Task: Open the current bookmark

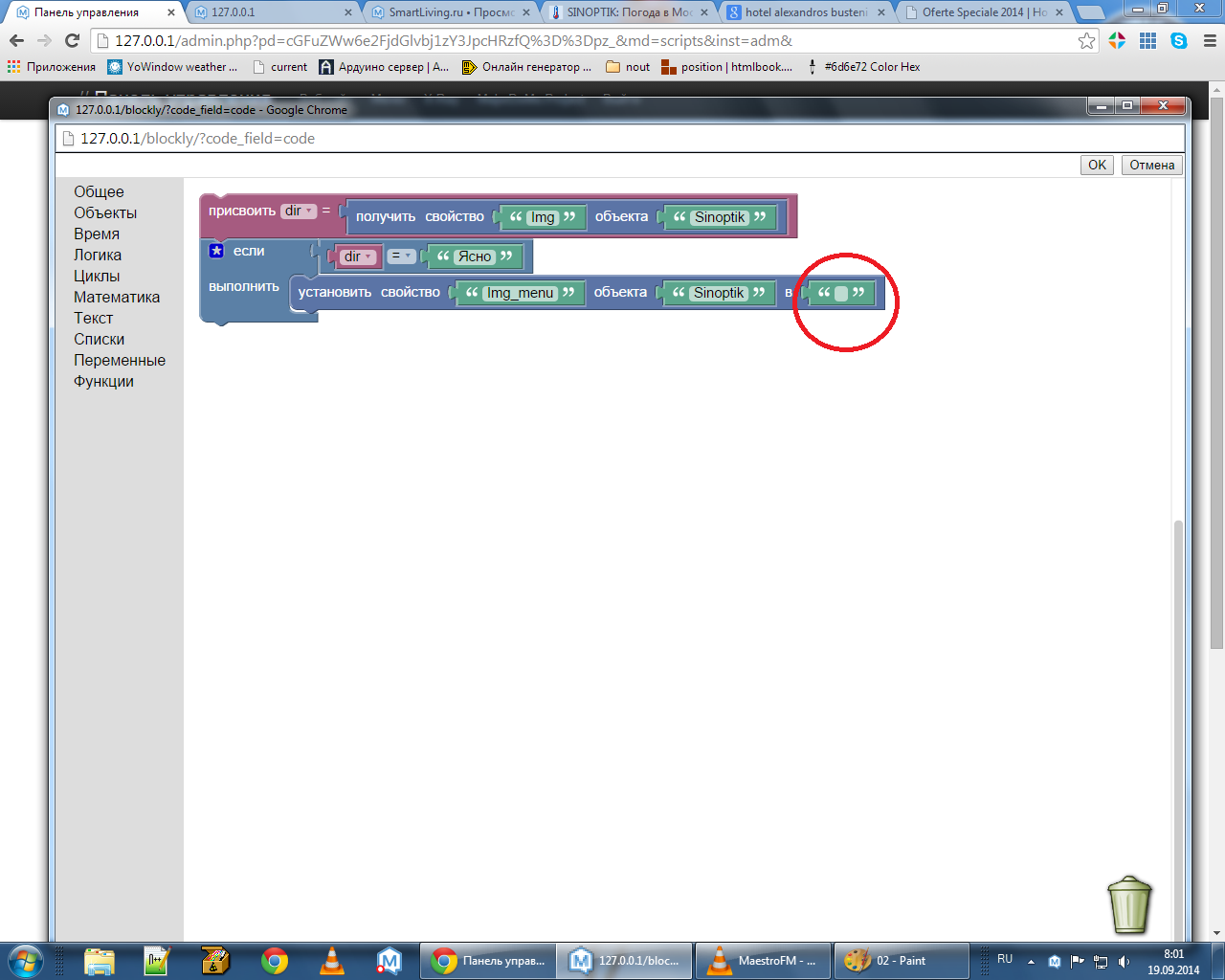Action: (x=279, y=67)
